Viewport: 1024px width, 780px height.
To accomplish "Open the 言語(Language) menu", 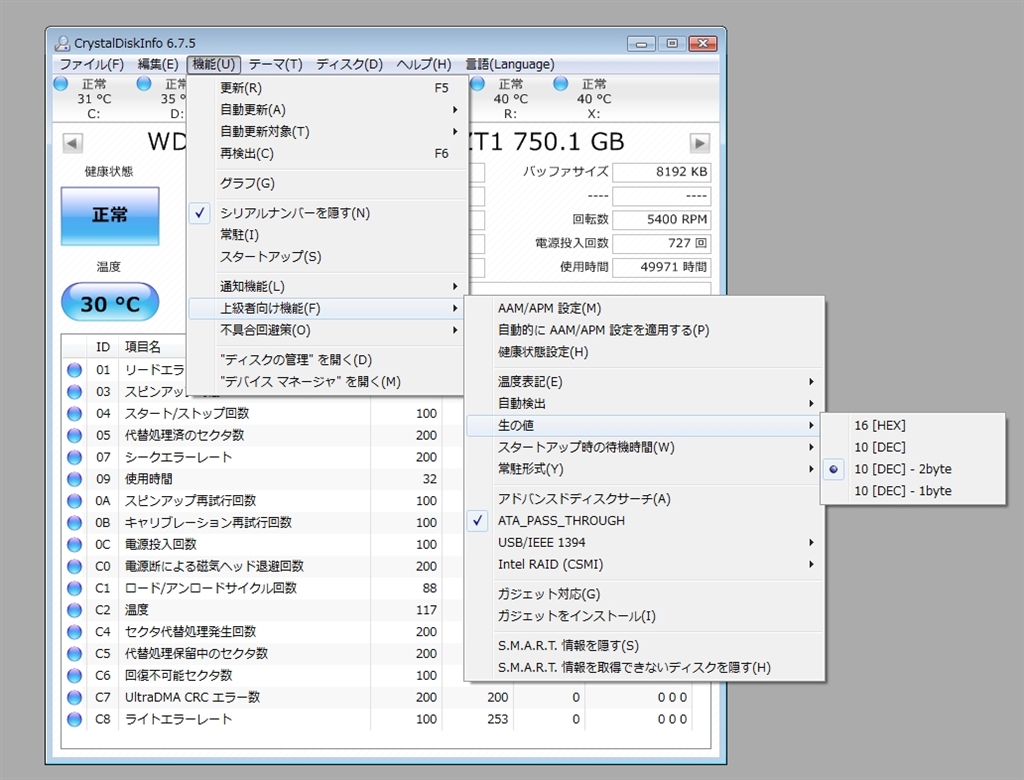I will pos(509,64).
